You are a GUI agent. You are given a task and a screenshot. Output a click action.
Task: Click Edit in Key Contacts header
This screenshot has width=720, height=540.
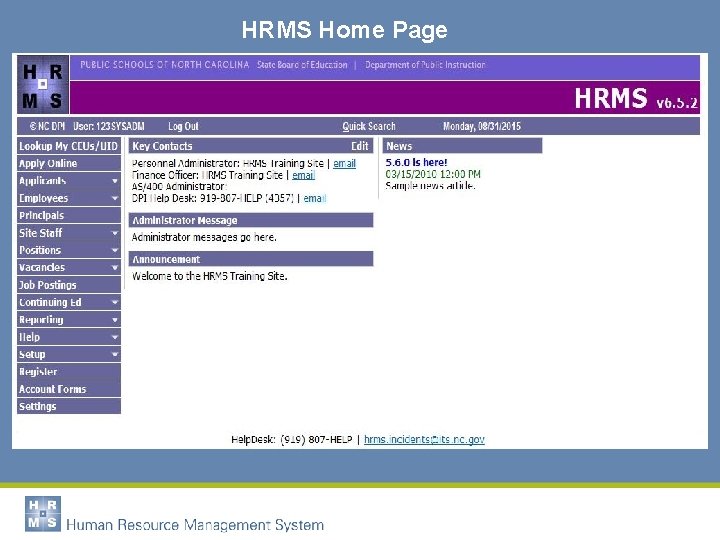360,146
